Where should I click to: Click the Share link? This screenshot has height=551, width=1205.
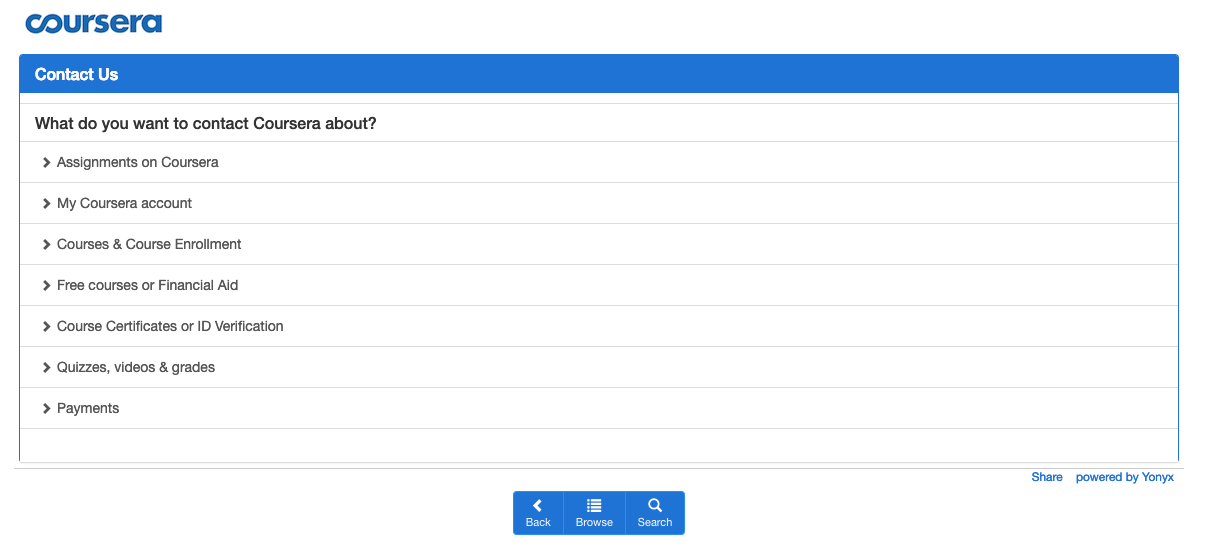point(1047,477)
